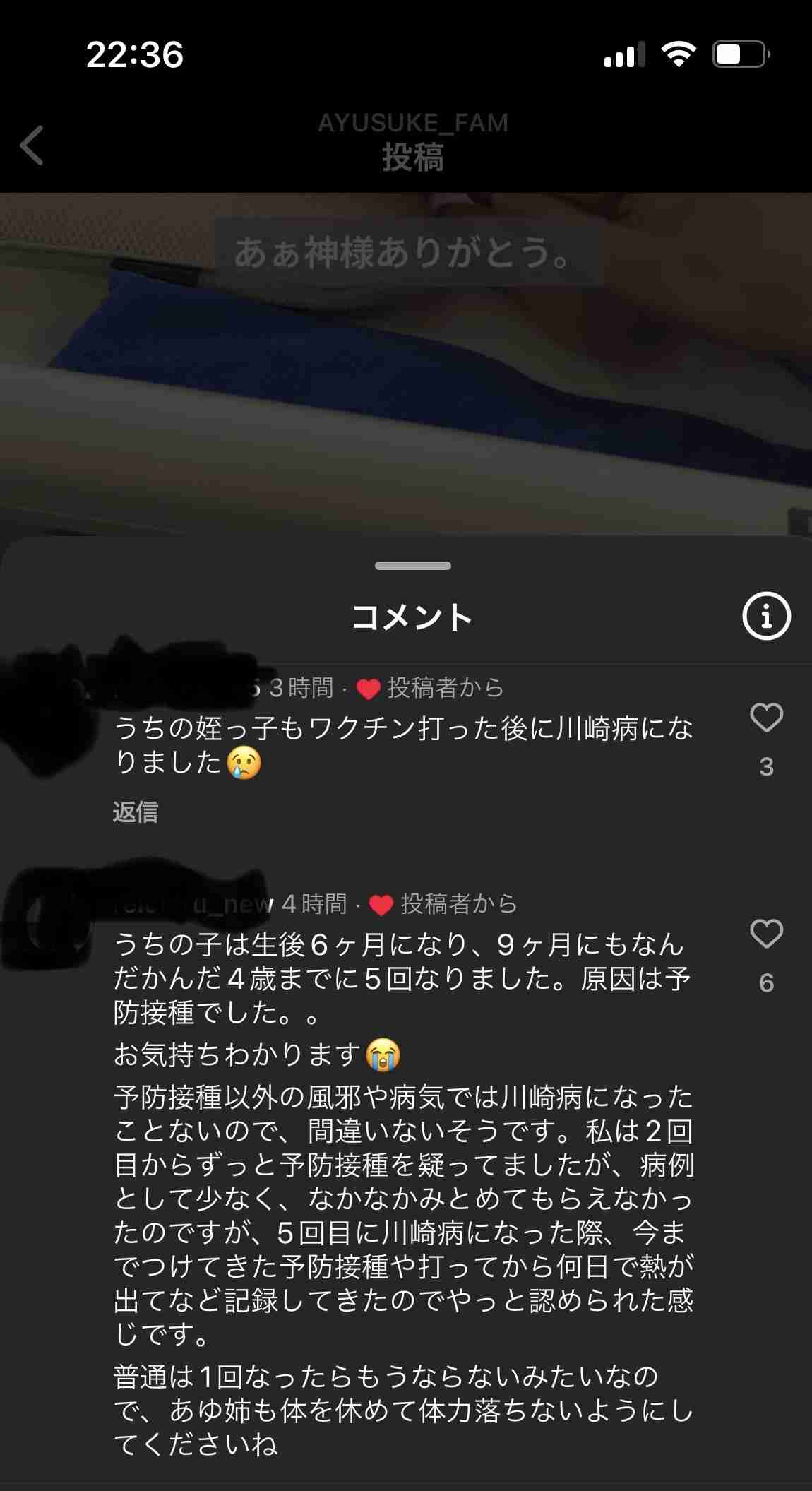Screen dimensions: 812x1491
Task: Like the long vaccination comment
Action: tap(766, 934)
